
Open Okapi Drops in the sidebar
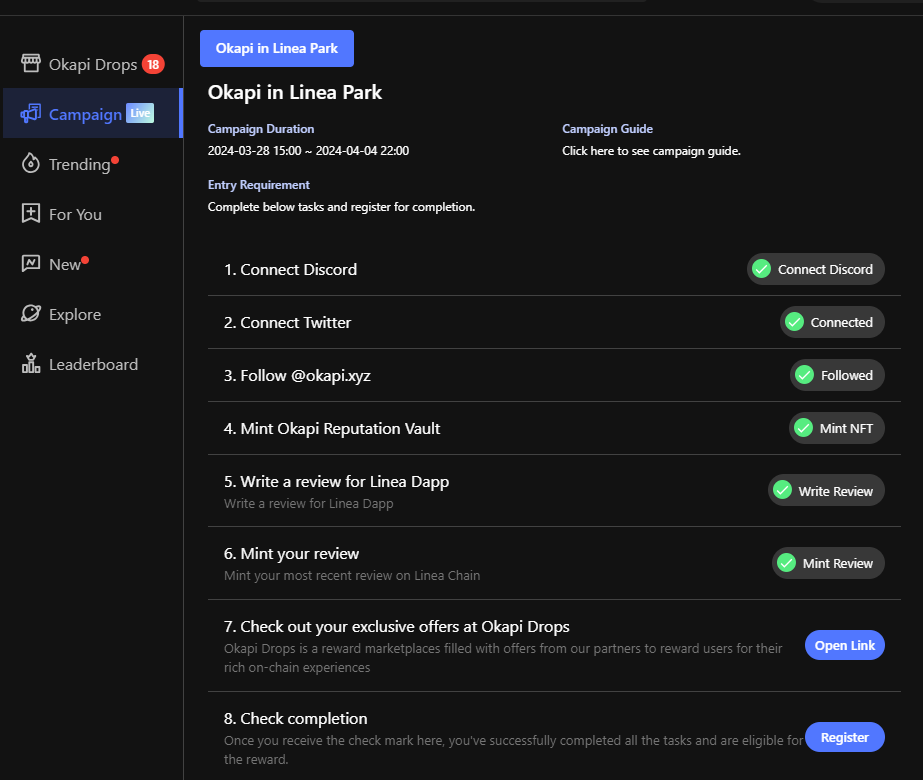pos(93,64)
